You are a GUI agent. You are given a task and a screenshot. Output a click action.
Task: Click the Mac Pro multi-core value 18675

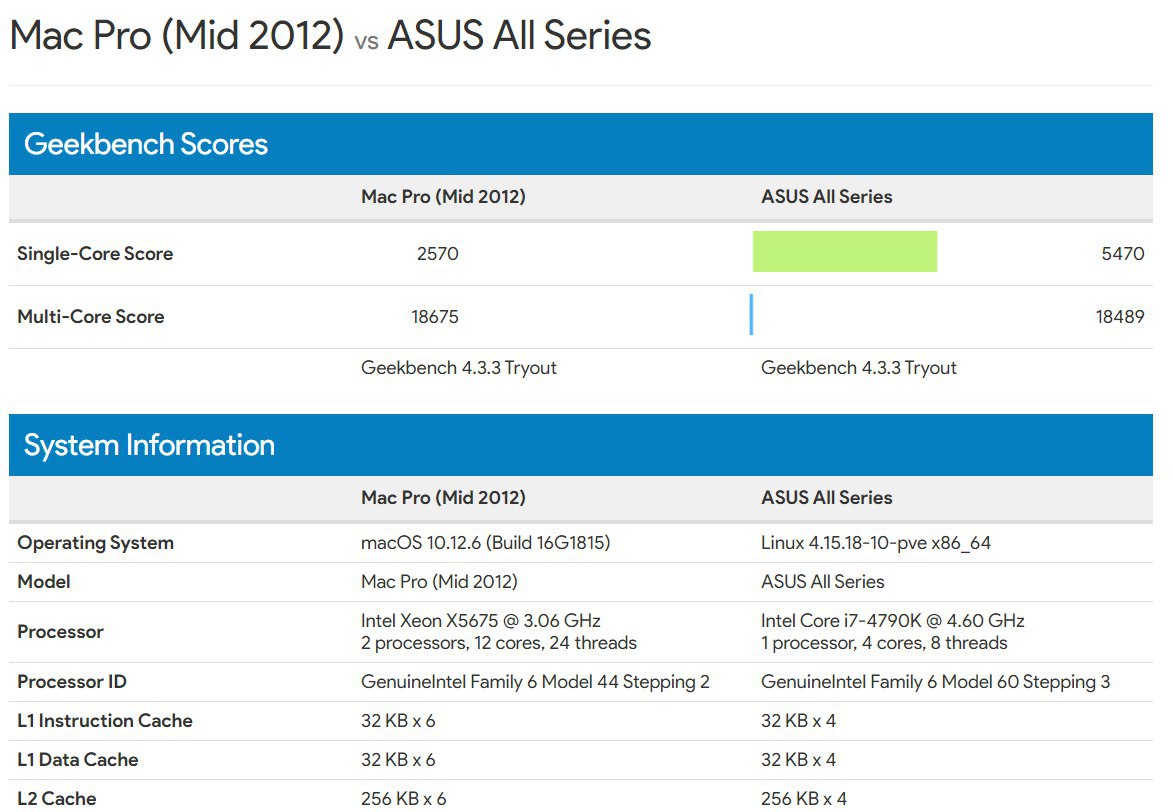point(435,317)
